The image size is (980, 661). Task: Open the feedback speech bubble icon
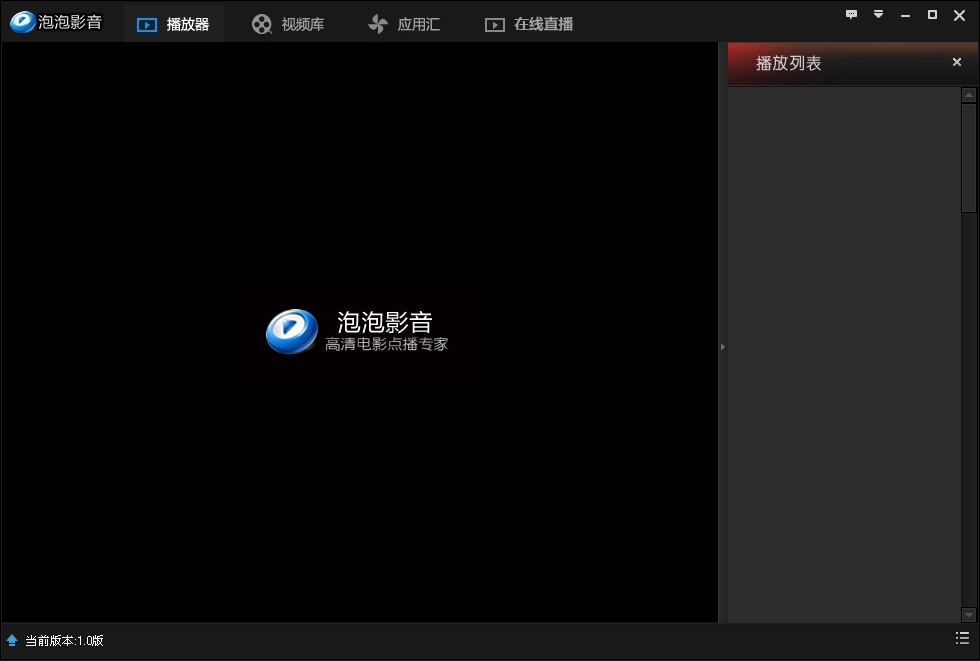pos(851,14)
